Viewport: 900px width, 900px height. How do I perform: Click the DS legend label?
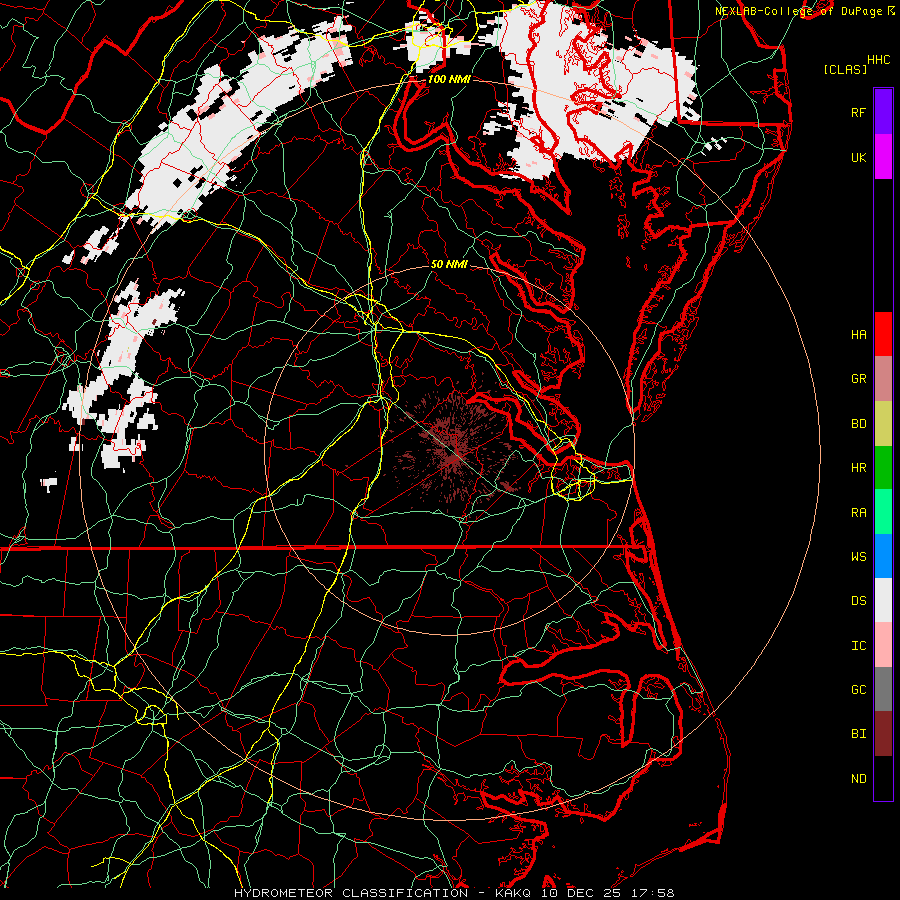(x=858, y=601)
